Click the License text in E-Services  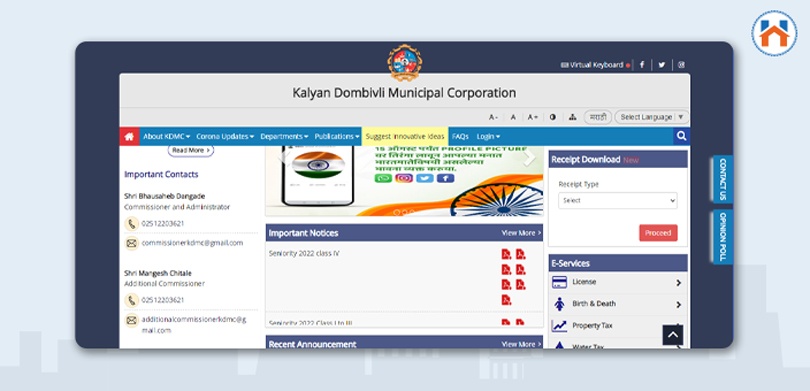tap(584, 282)
